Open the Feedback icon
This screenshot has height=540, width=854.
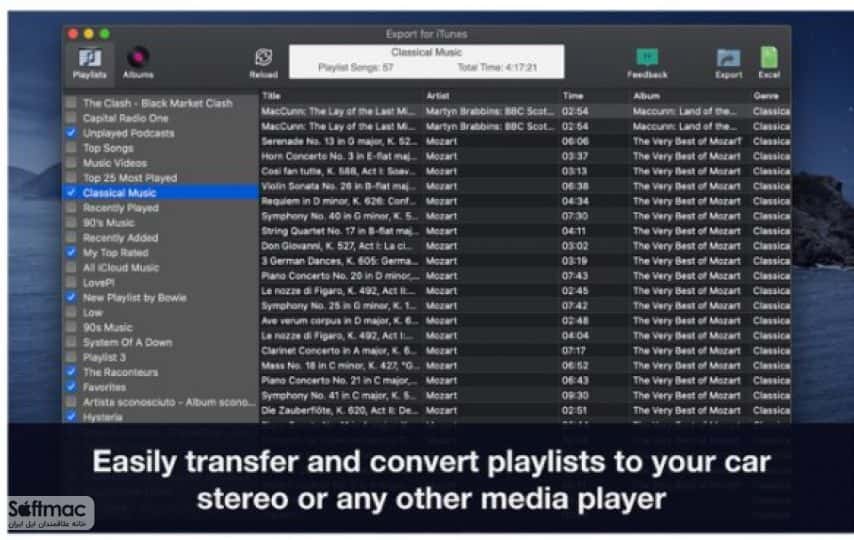point(647,57)
